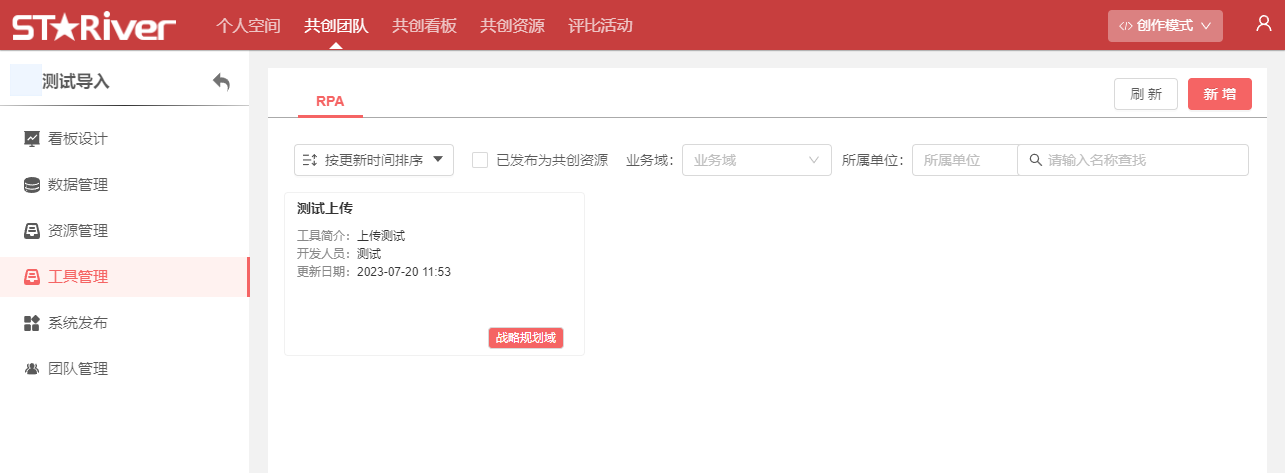The image size is (1285, 473).
Task: Click the user profile icon
Action: (1263, 24)
